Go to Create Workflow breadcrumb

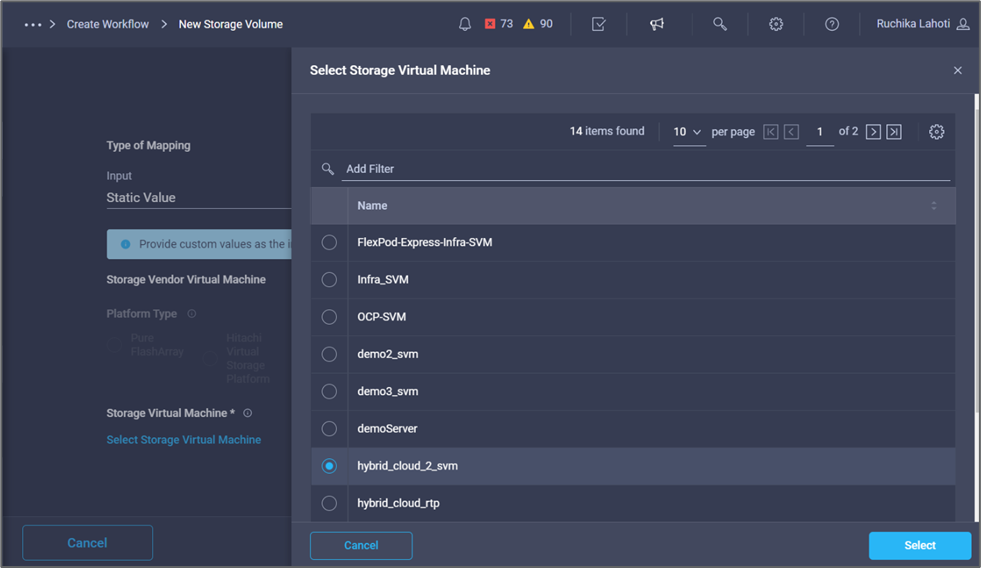(x=107, y=24)
